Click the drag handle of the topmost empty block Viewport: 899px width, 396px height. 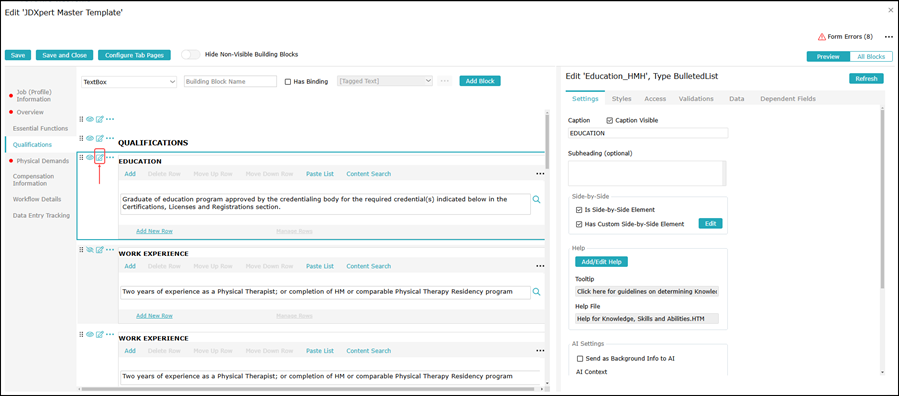[81, 119]
